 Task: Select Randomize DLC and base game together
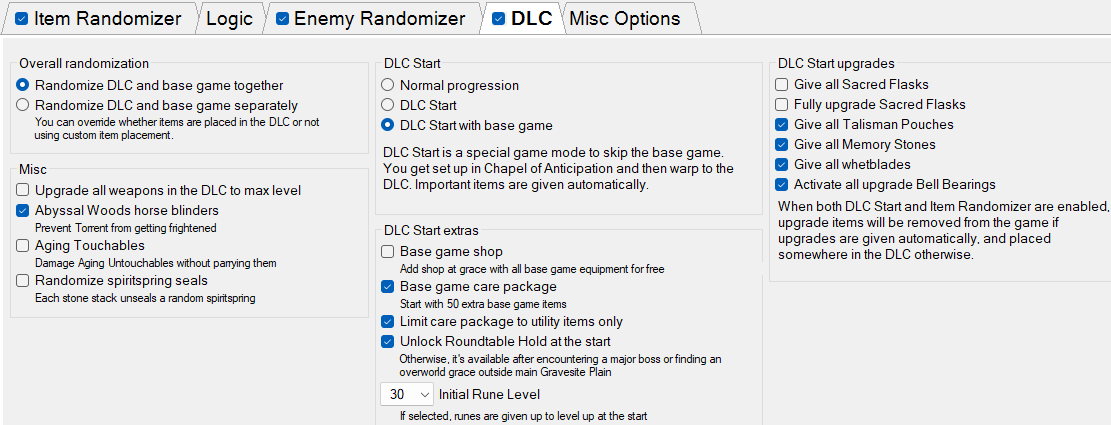click(23, 86)
